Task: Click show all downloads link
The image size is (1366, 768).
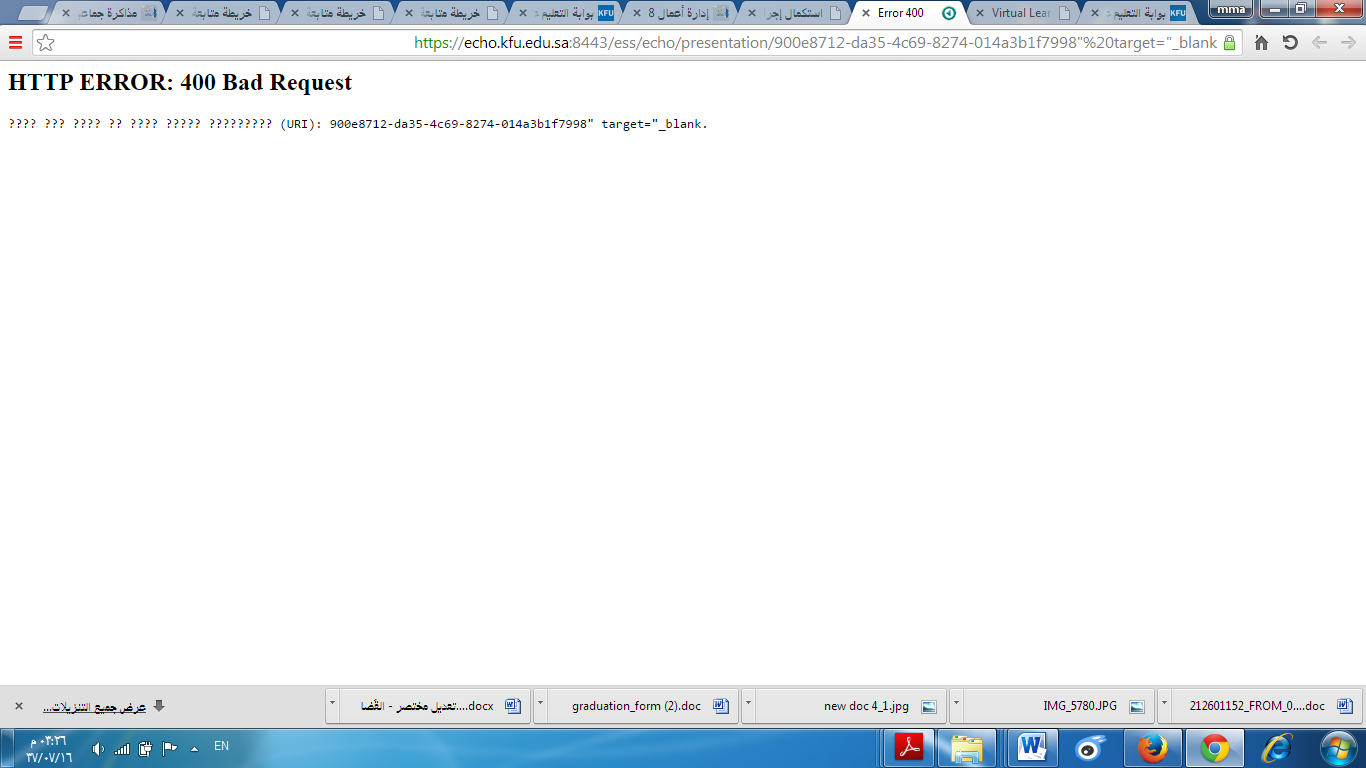Action: click(x=94, y=706)
